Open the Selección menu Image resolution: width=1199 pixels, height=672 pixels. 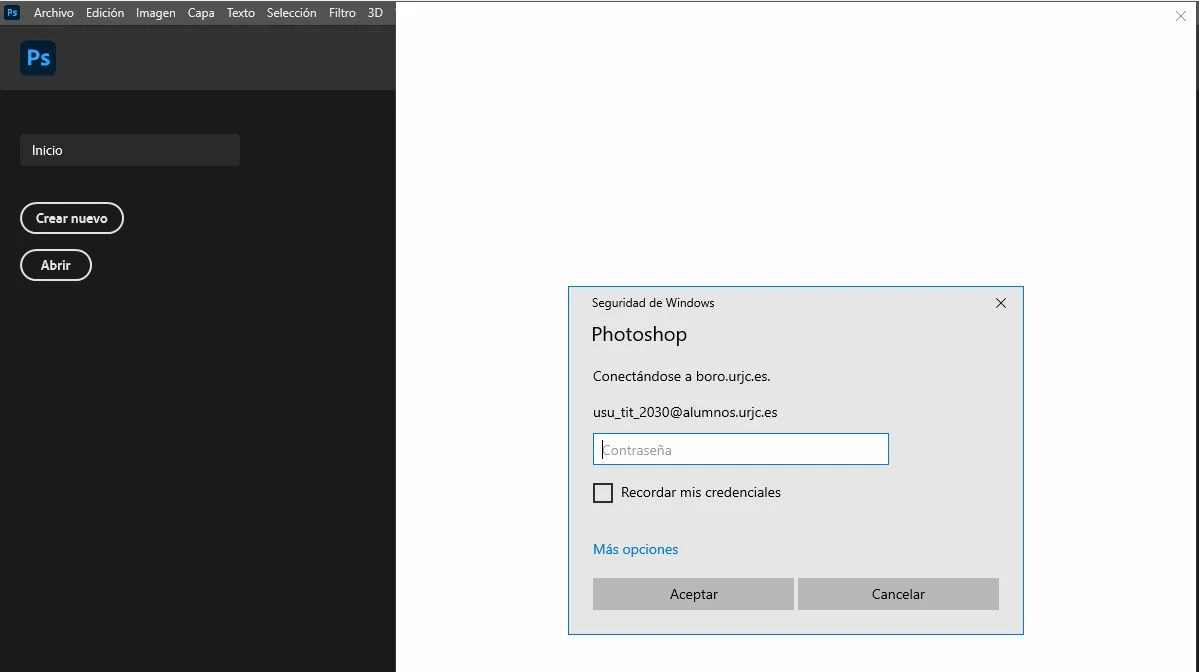291,13
